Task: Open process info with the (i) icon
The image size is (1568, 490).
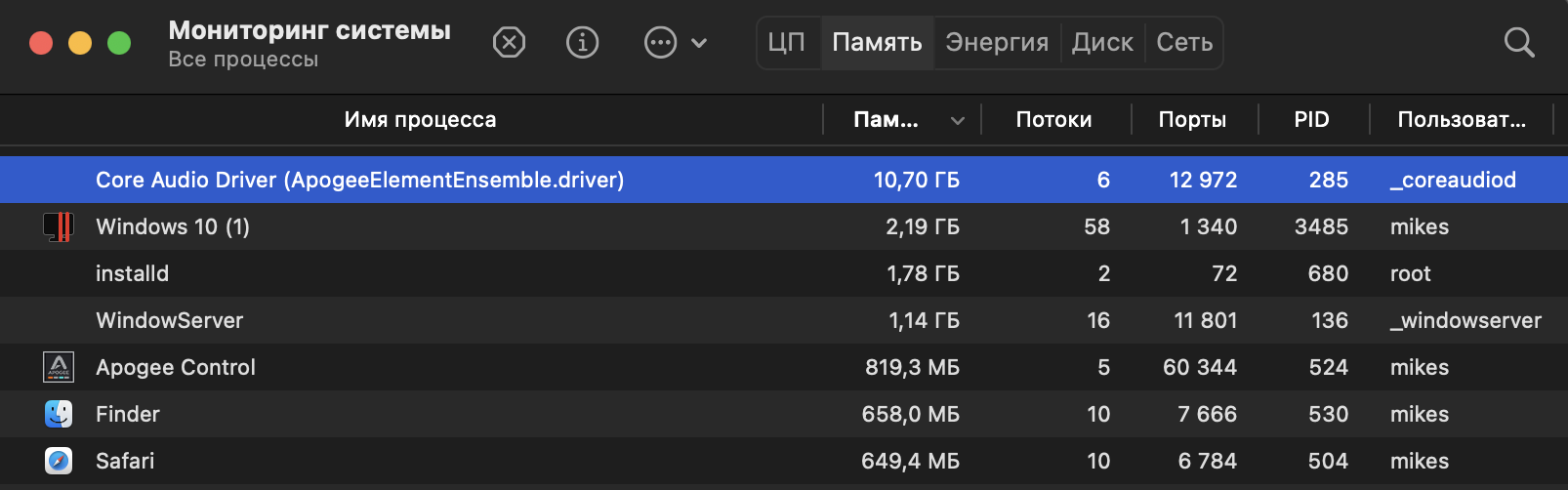Action: click(583, 43)
